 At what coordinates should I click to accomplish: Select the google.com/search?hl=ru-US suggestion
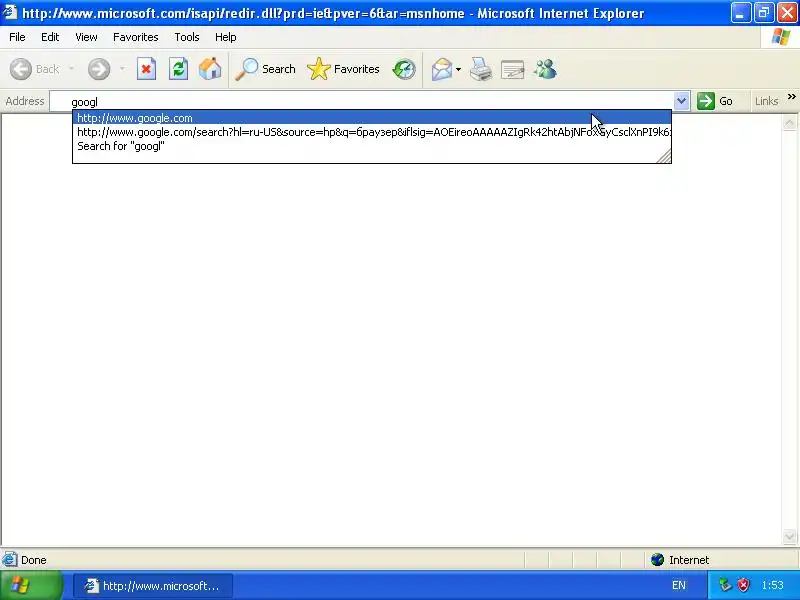coord(372,132)
